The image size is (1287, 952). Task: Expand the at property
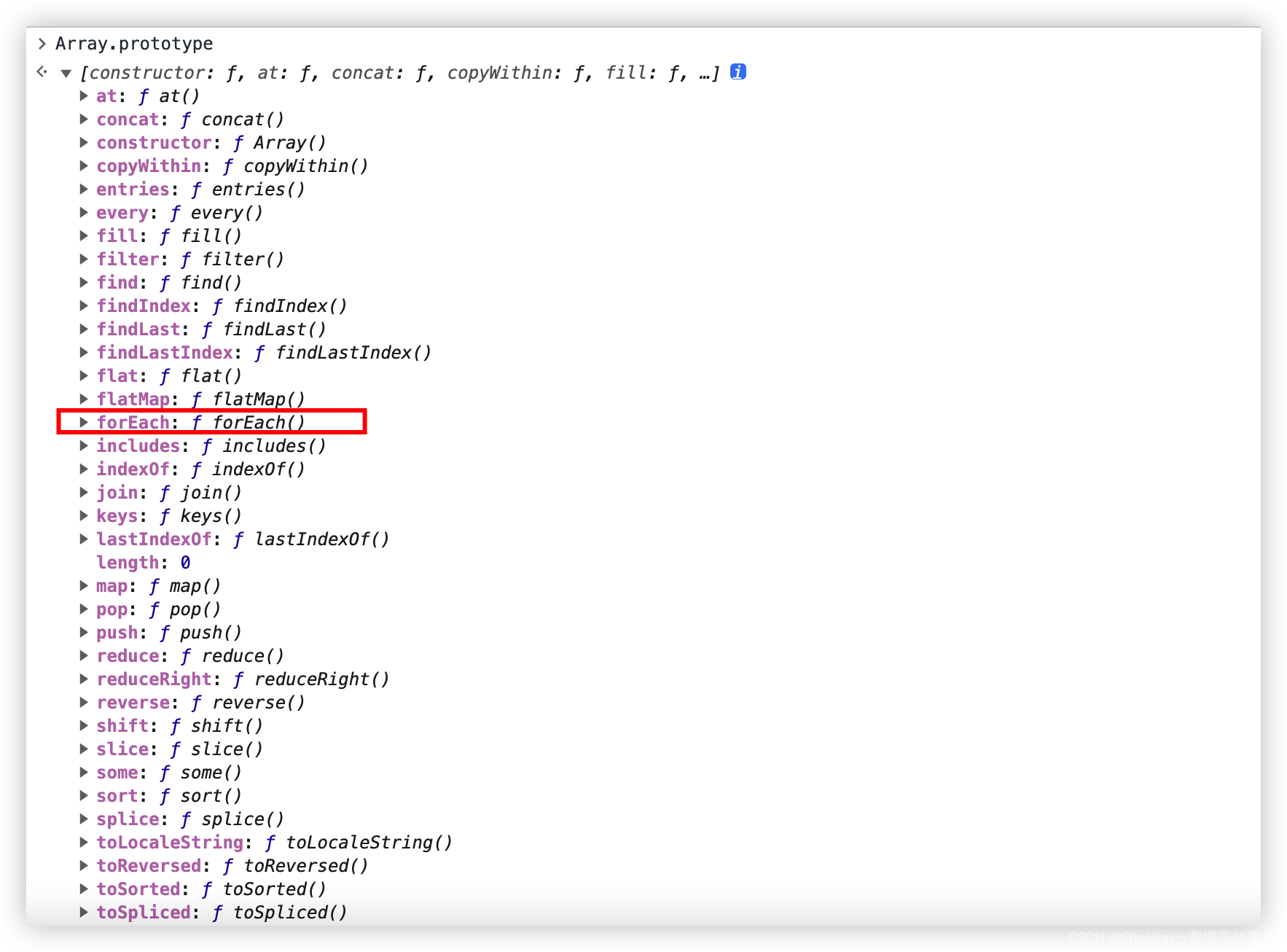coord(84,95)
